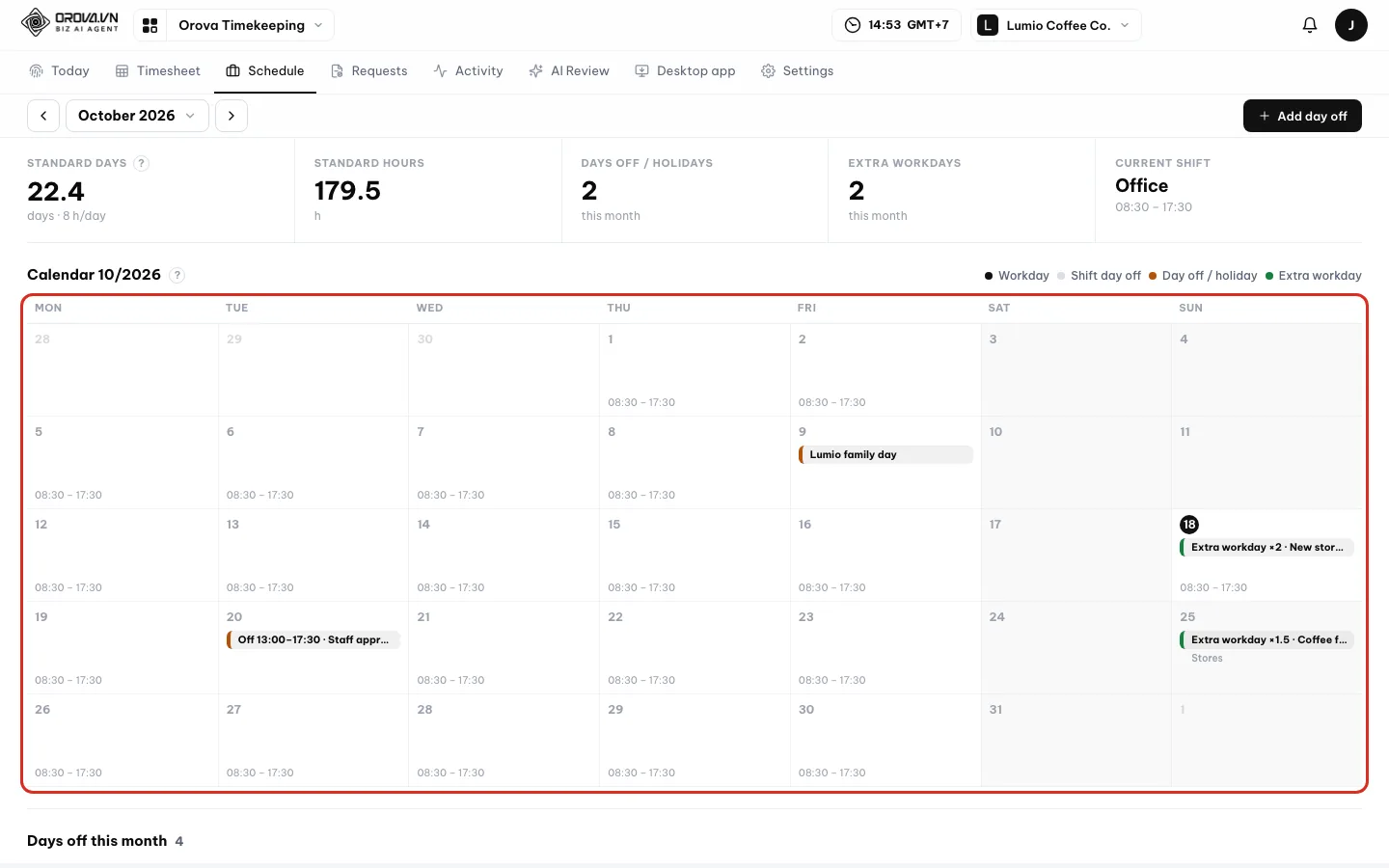Image resolution: width=1389 pixels, height=868 pixels.
Task: Click the Days off this month heading
Action: tap(97, 841)
